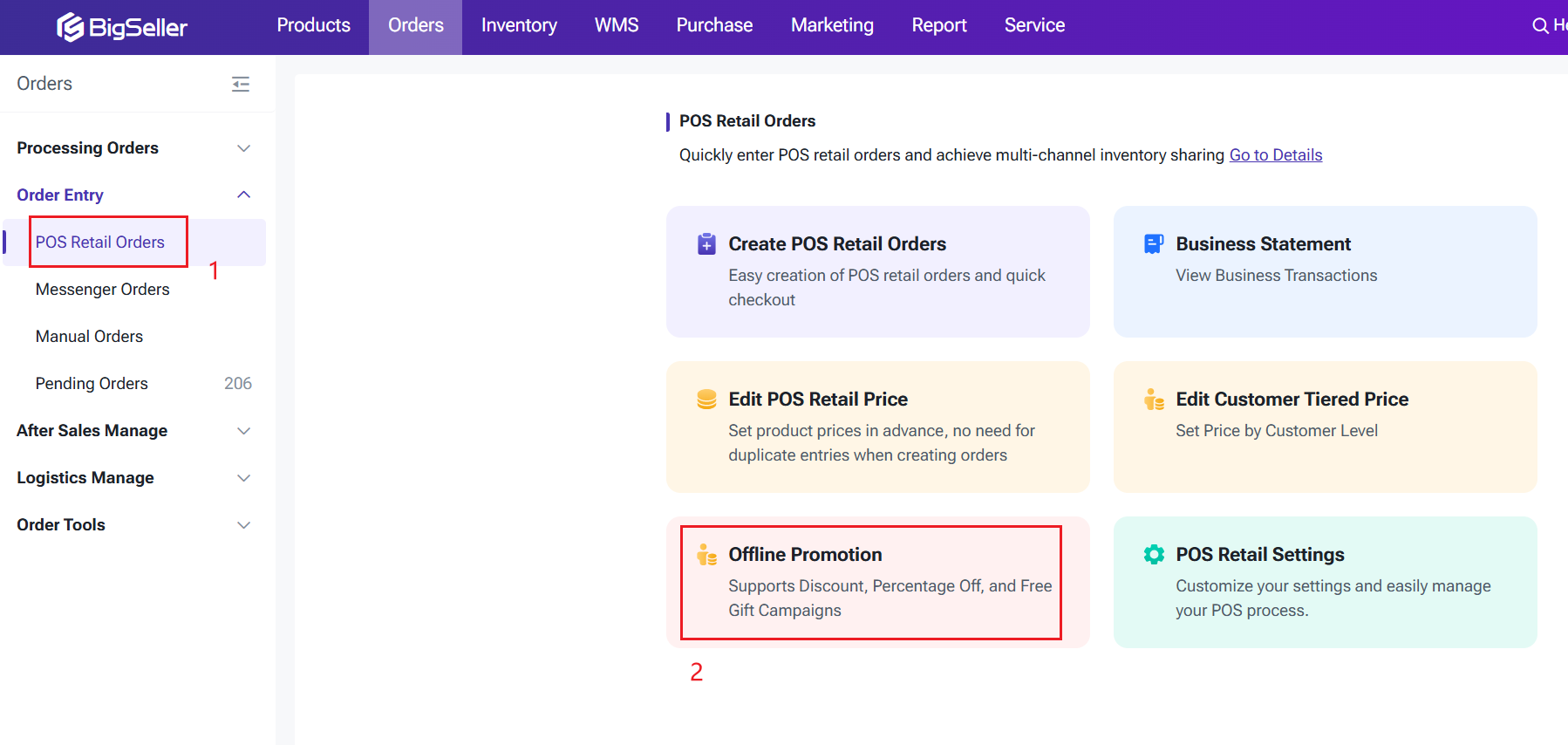Click the Create POS Retail Orders clipboard icon
The height and width of the screenshot is (745, 1568).
tap(706, 244)
